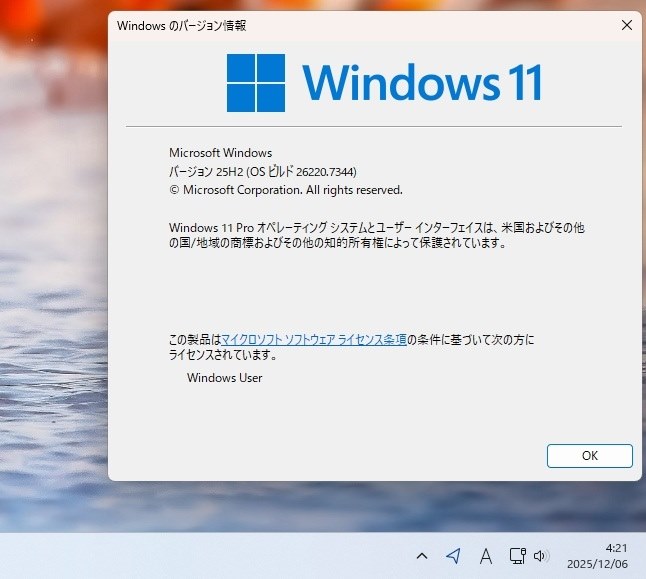The height and width of the screenshot is (579, 646).
Task: Open the clock showing 4:21
Action: [616, 548]
